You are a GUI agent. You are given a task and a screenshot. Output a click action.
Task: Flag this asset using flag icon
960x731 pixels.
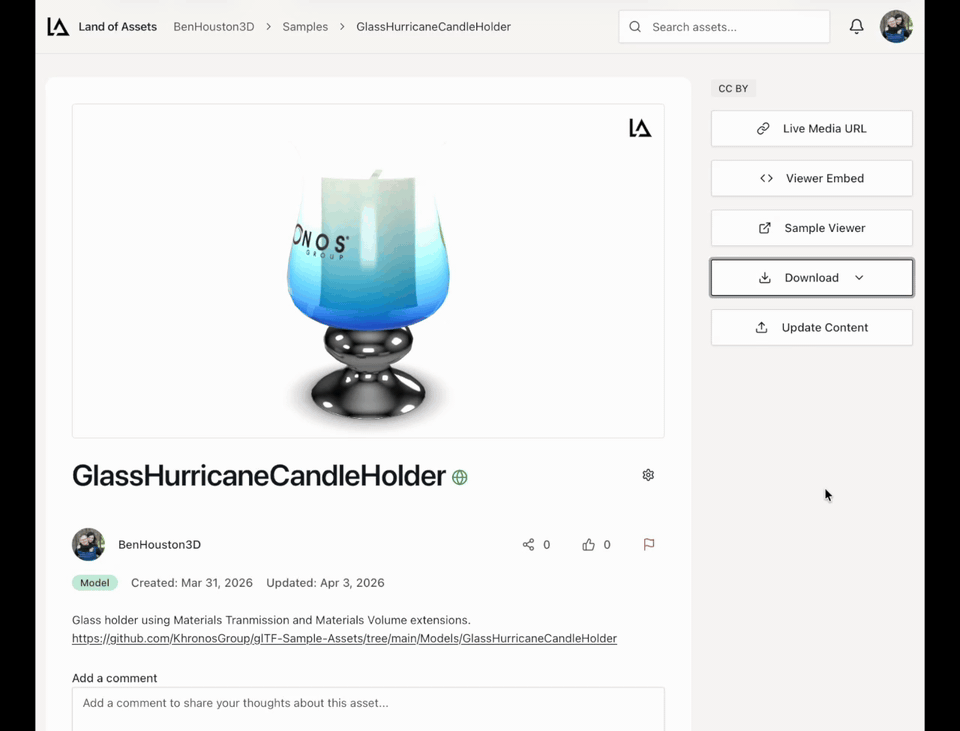[x=649, y=544]
